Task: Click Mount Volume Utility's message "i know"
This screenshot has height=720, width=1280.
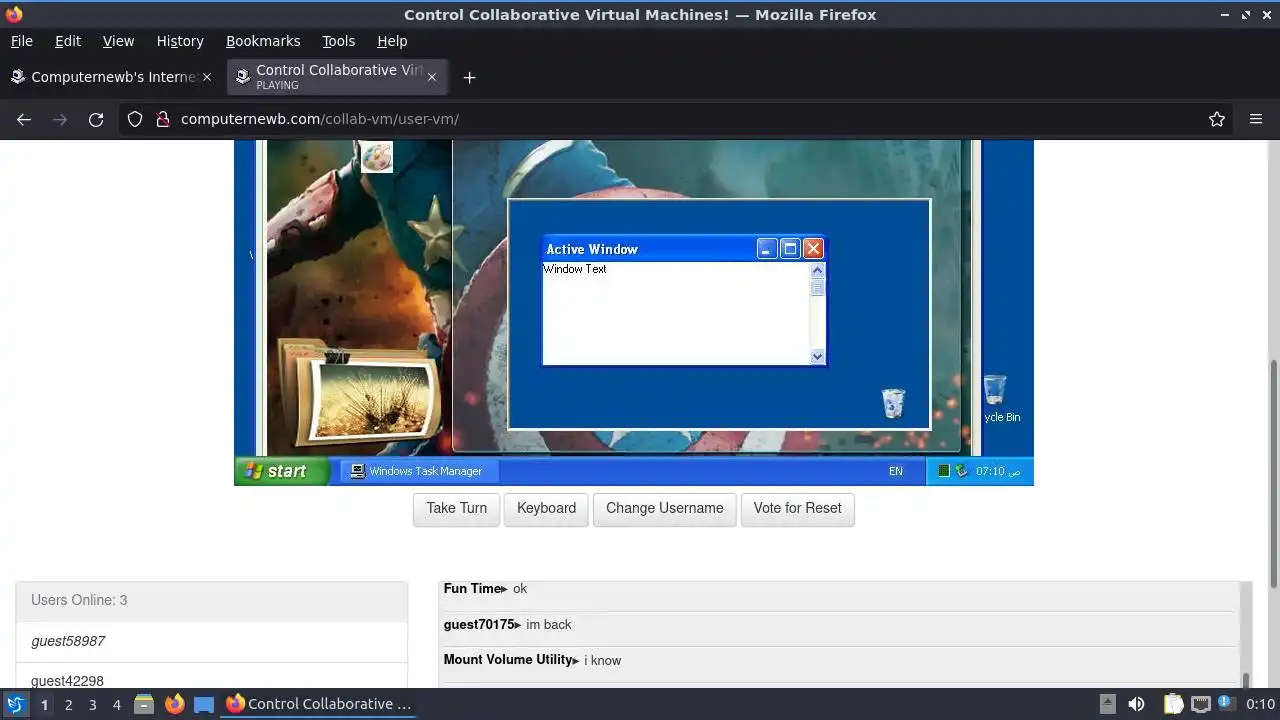Action: tap(603, 660)
